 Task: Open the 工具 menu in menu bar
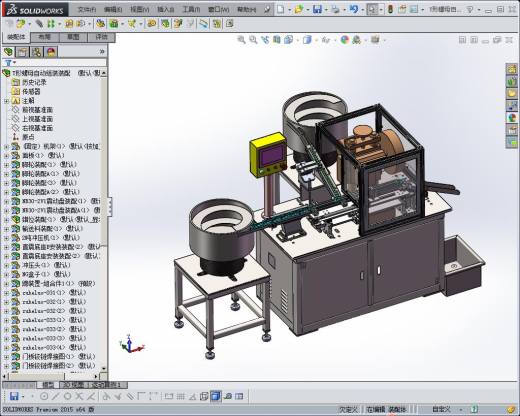[x=191, y=10]
